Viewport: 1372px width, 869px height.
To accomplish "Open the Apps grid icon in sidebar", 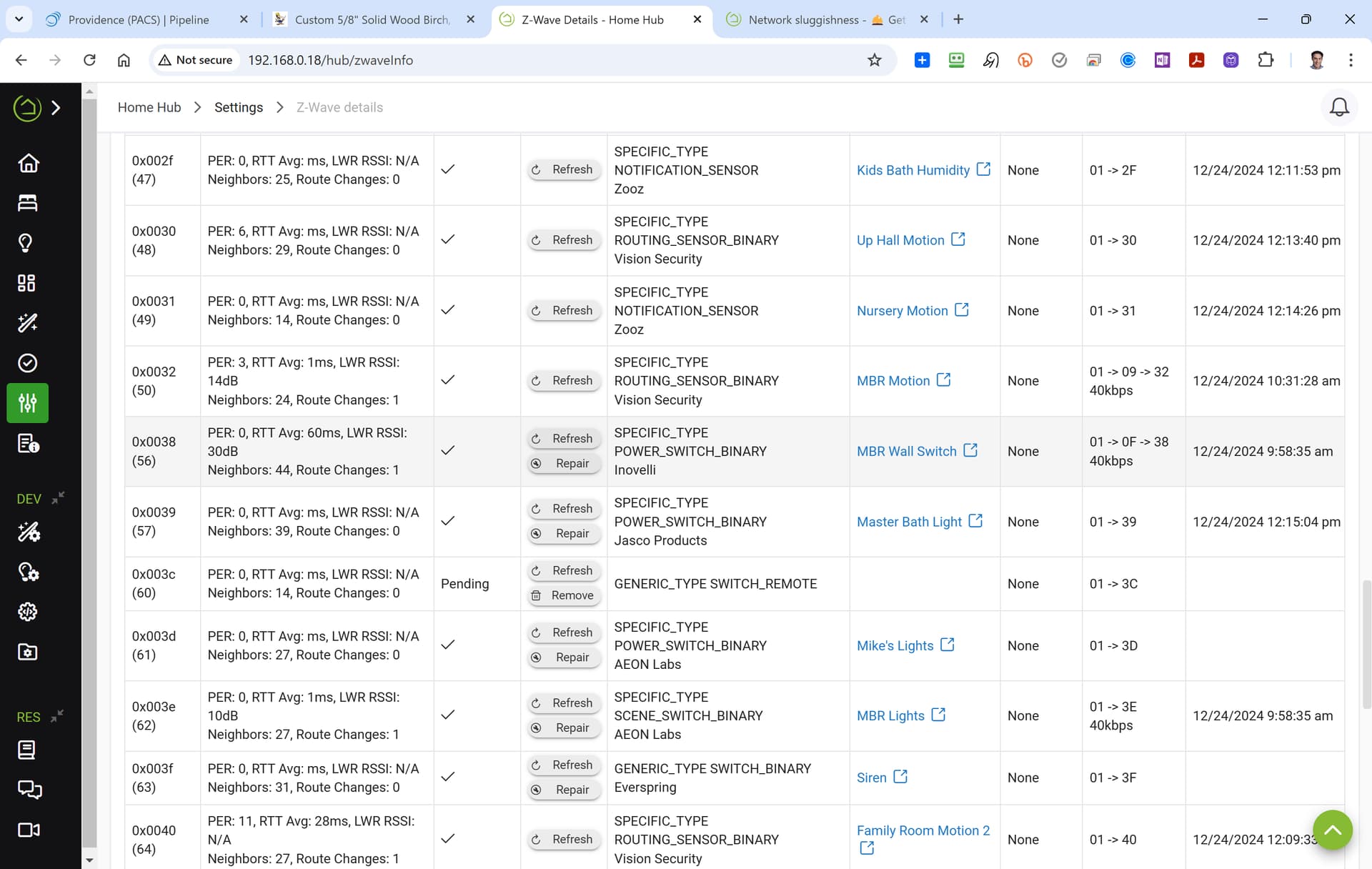I will coord(28,283).
